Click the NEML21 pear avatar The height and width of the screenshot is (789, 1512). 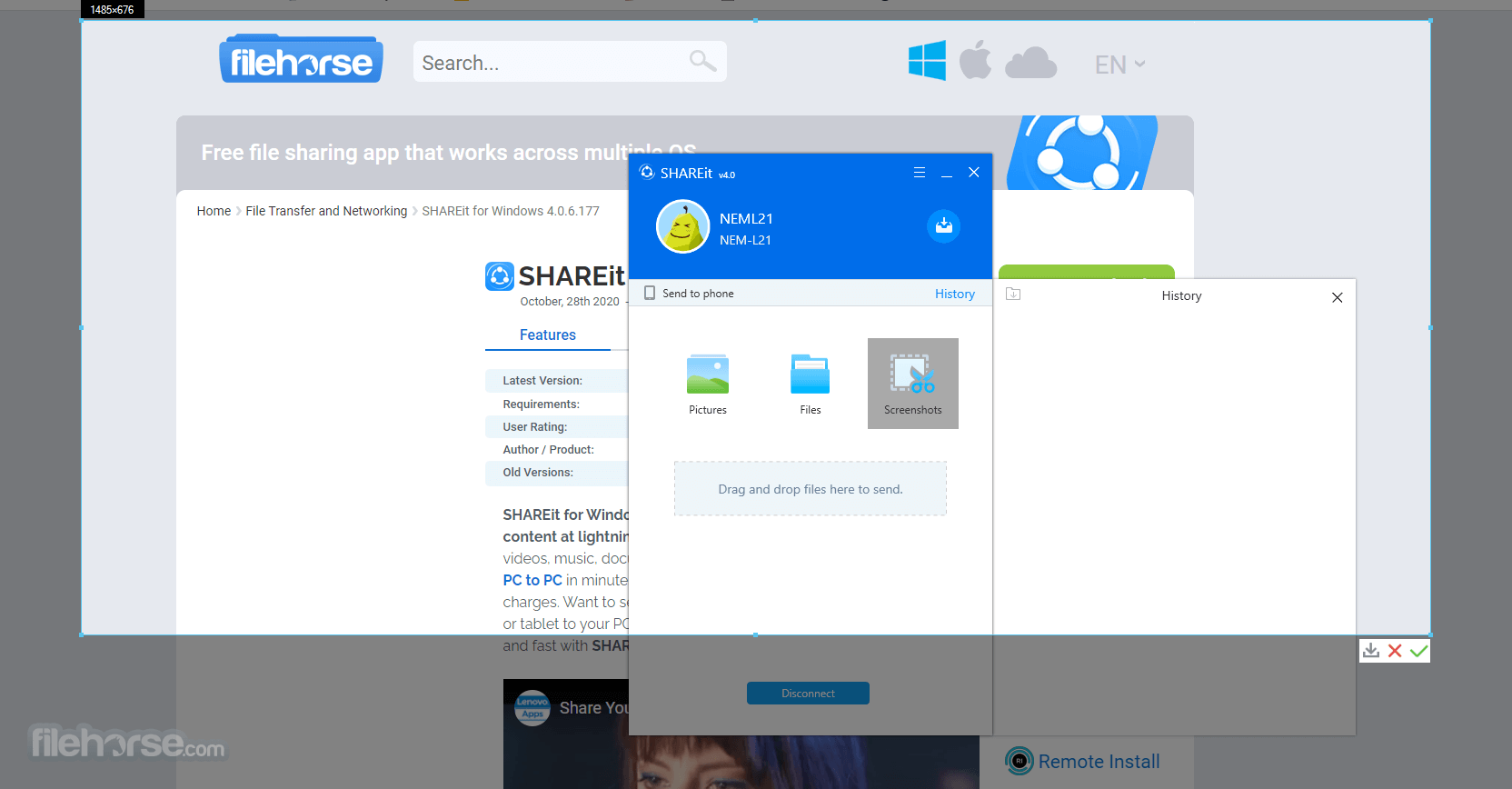[682, 226]
